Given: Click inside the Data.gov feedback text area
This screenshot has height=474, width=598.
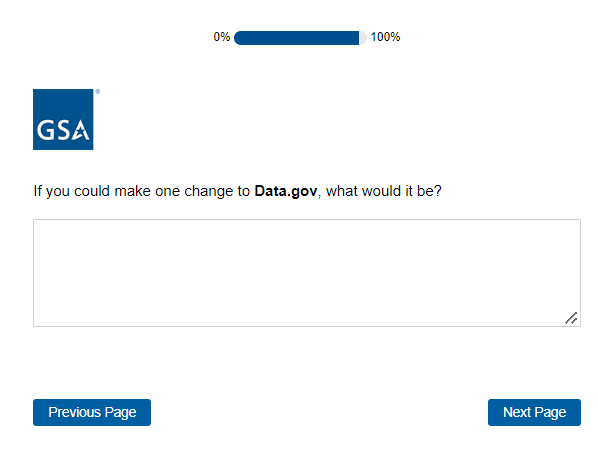Looking at the screenshot, I should (307, 273).
